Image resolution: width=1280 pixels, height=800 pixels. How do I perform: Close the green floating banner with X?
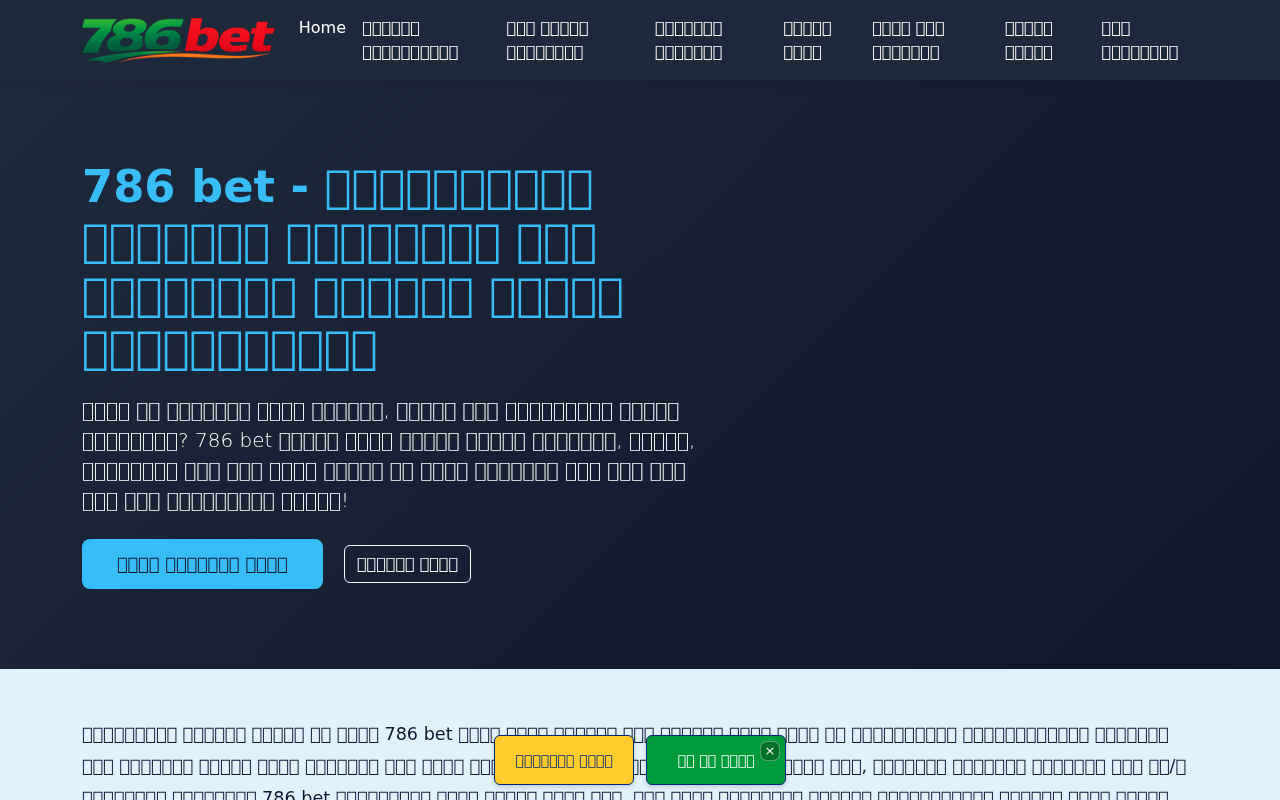[x=770, y=751]
